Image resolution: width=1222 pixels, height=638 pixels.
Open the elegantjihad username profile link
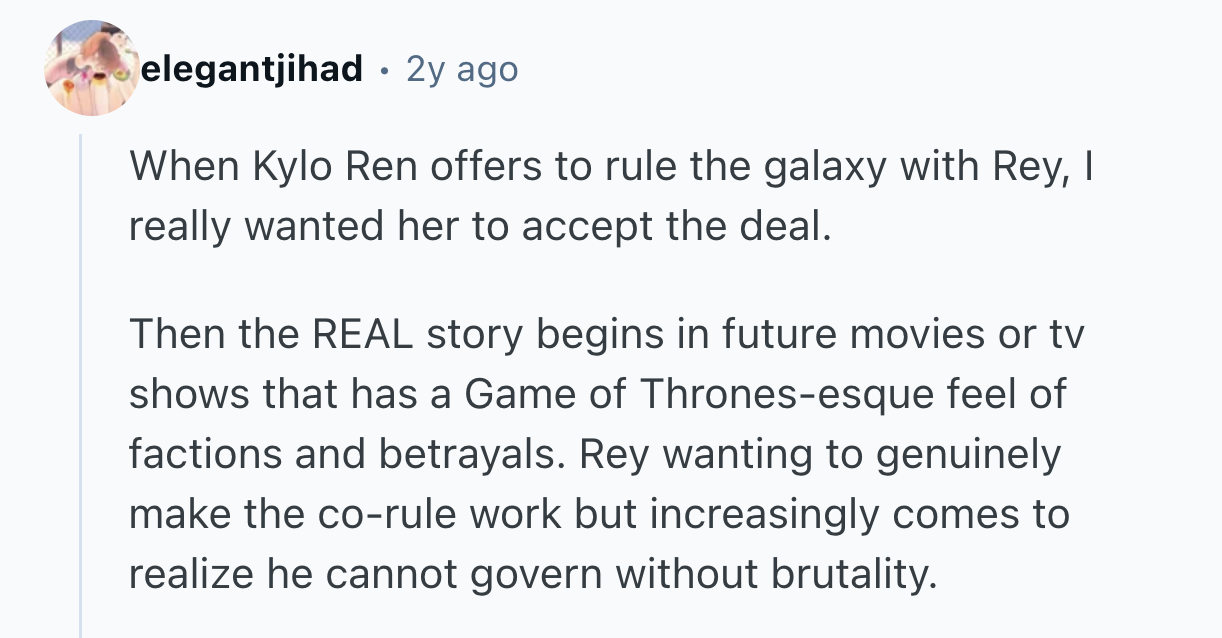point(253,69)
